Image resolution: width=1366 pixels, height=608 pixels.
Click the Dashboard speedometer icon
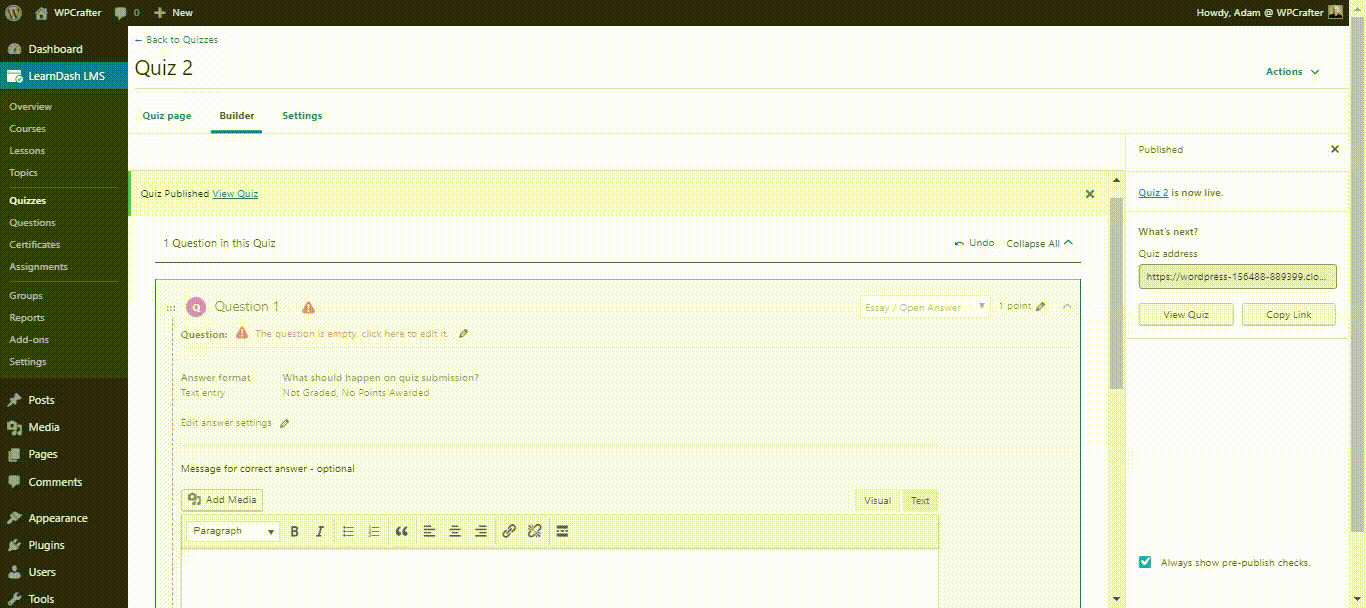tap(14, 49)
